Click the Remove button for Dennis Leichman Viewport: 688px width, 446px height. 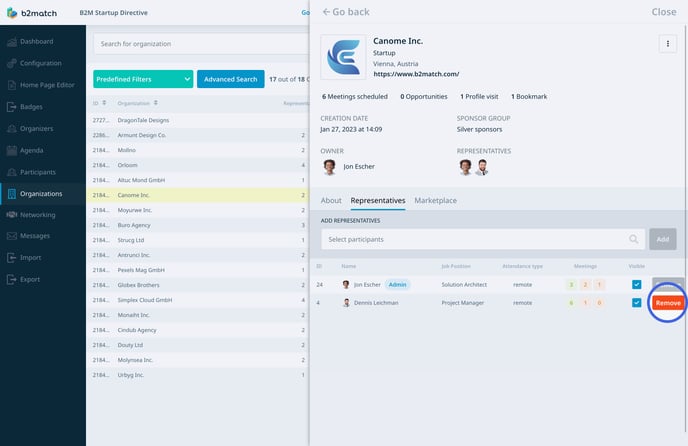[x=668, y=303]
